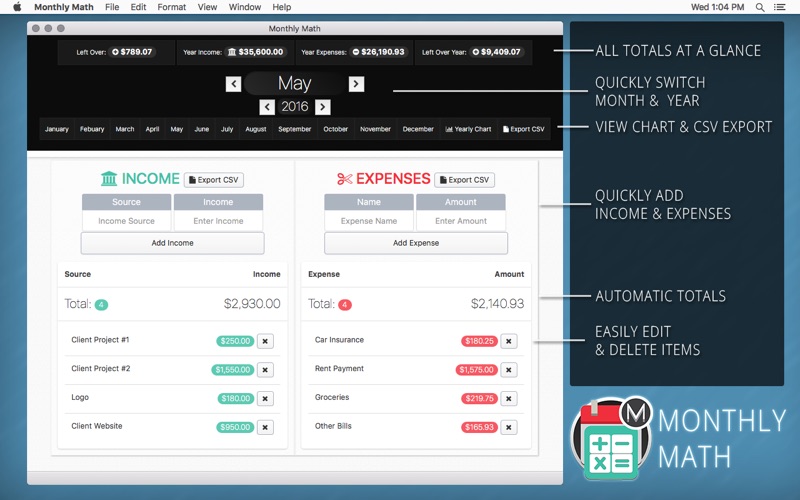Click the $950.00 income amount badge
The height and width of the screenshot is (500, 800).
coord(235,427)
